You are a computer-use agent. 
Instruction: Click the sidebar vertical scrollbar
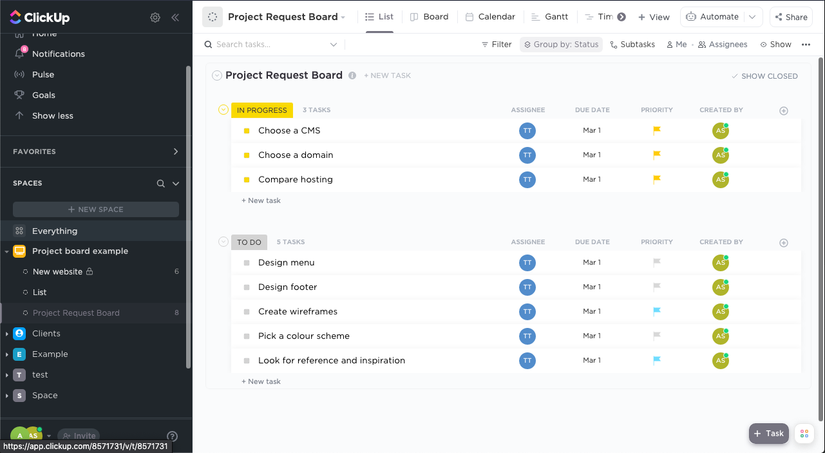[188, 217]
